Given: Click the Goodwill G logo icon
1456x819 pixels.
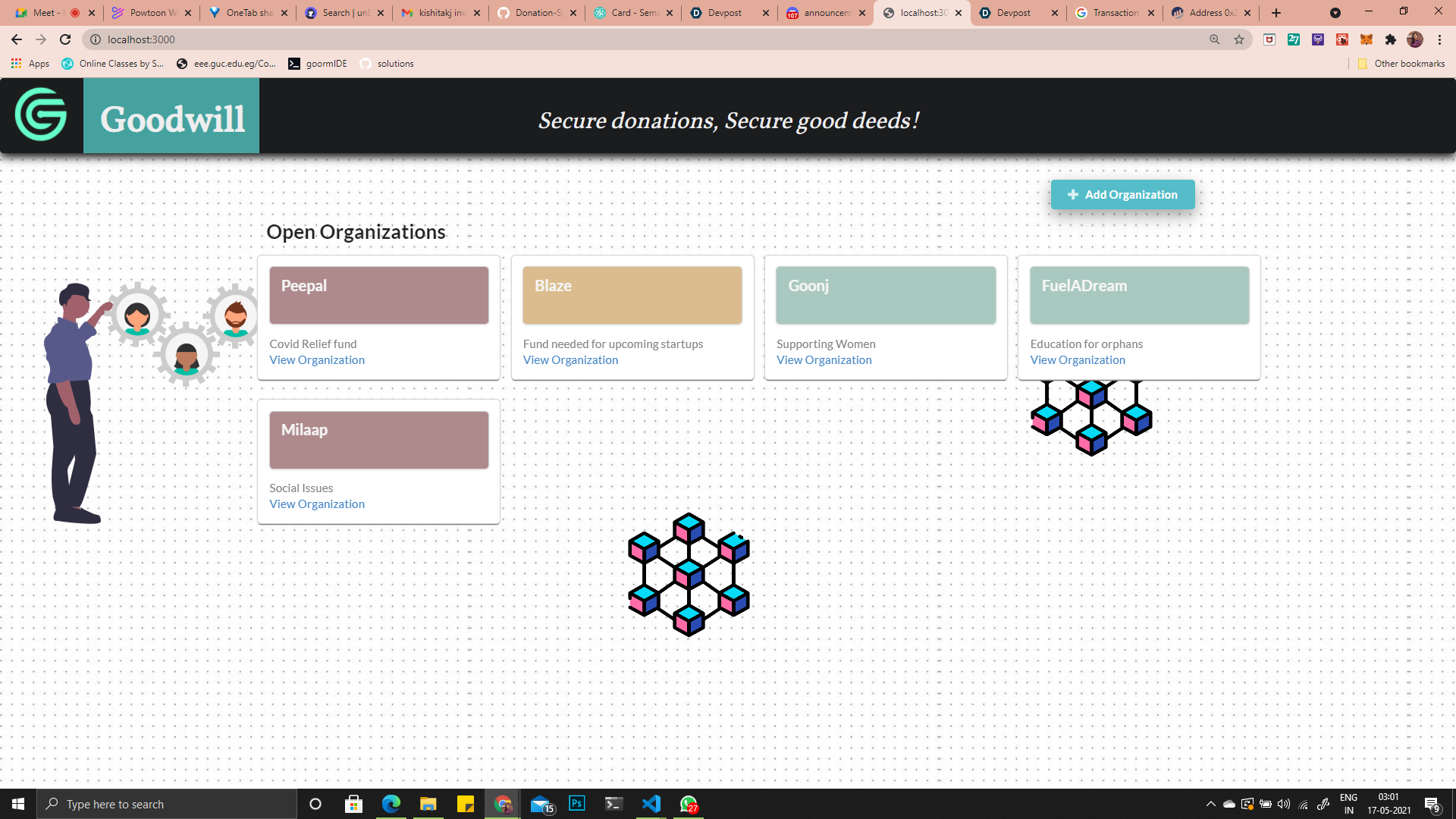Looking at the screenshot, I should [x=41, y=115].
